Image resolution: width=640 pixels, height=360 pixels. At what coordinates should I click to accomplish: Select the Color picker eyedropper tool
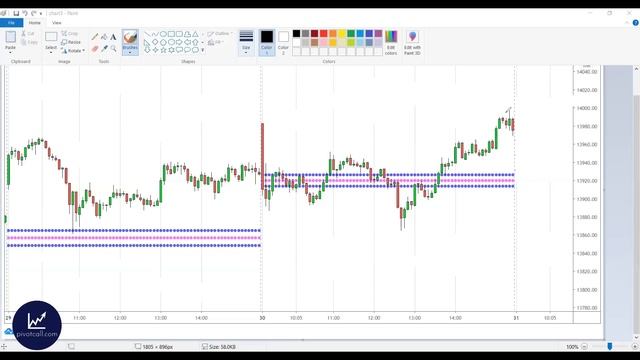pos(104,49)
